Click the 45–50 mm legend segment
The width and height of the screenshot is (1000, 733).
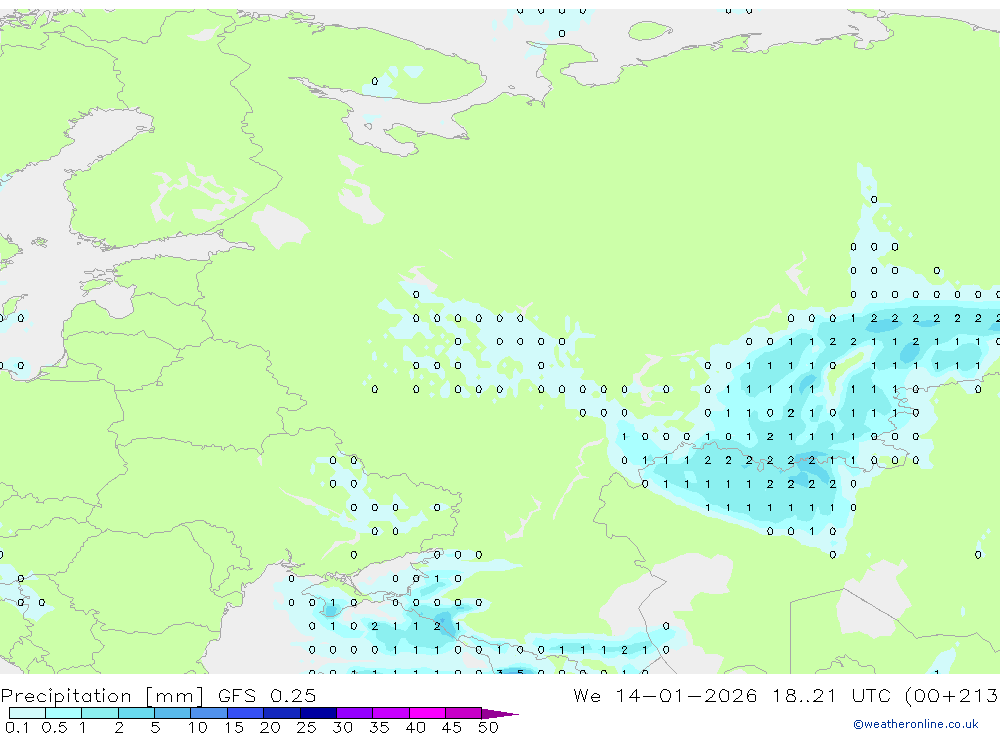click(463, 713)
